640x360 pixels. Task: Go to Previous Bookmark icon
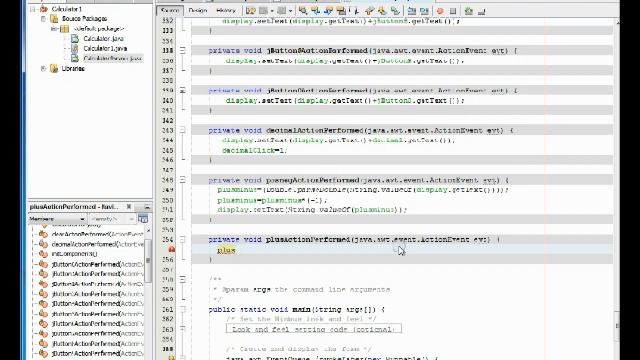coord(369,11)
